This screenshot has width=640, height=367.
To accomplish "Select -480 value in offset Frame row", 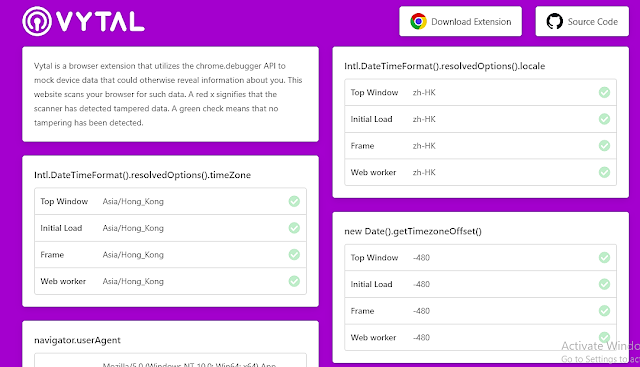I will [x=421, y=311].
